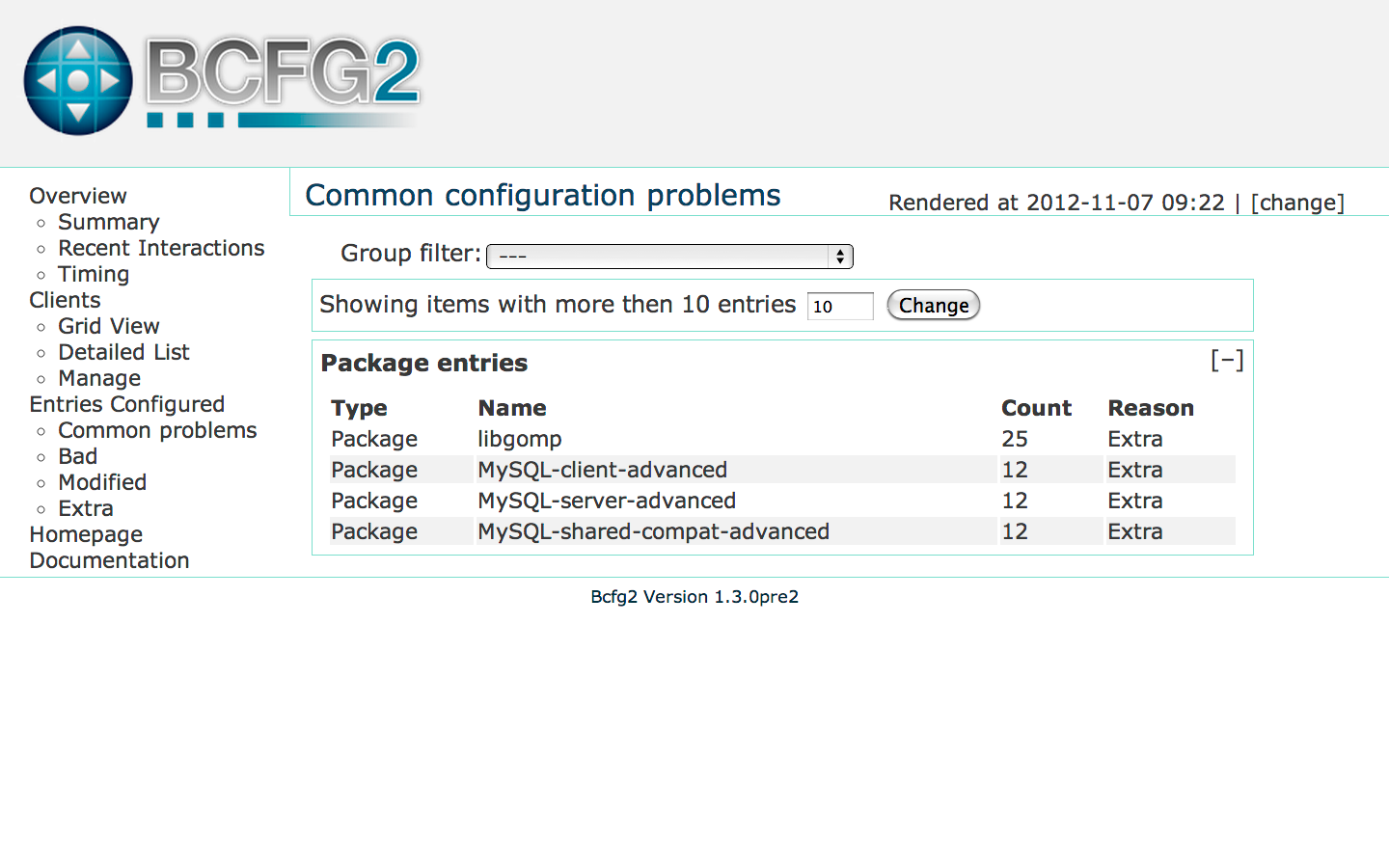Open the Grid View of clients

click(x=109, y=326)
